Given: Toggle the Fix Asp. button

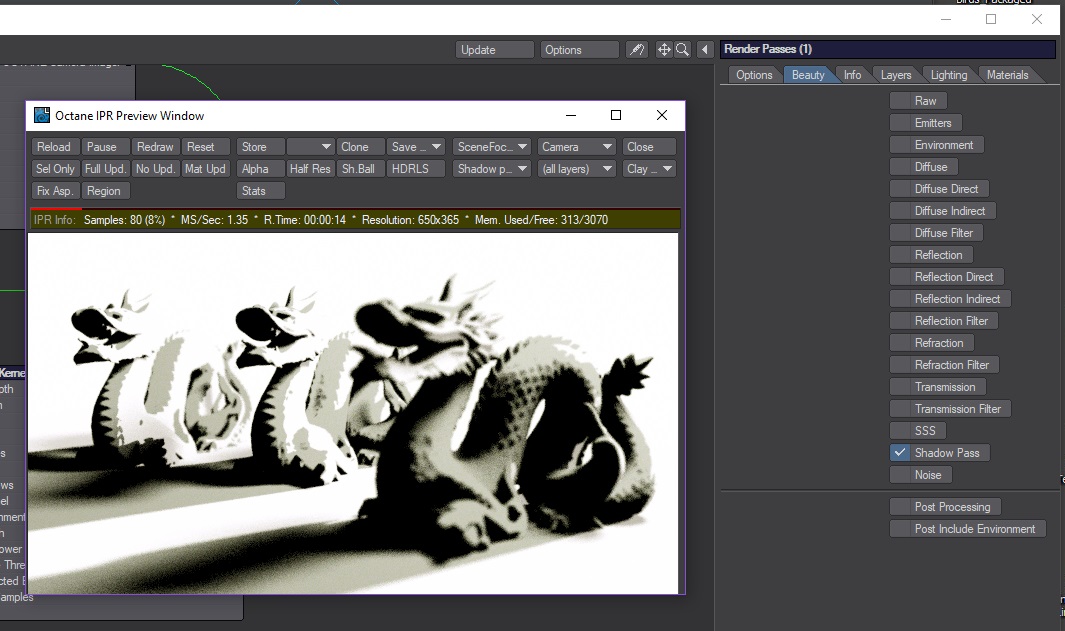Looking at the screenshot, I should point(55,191).
